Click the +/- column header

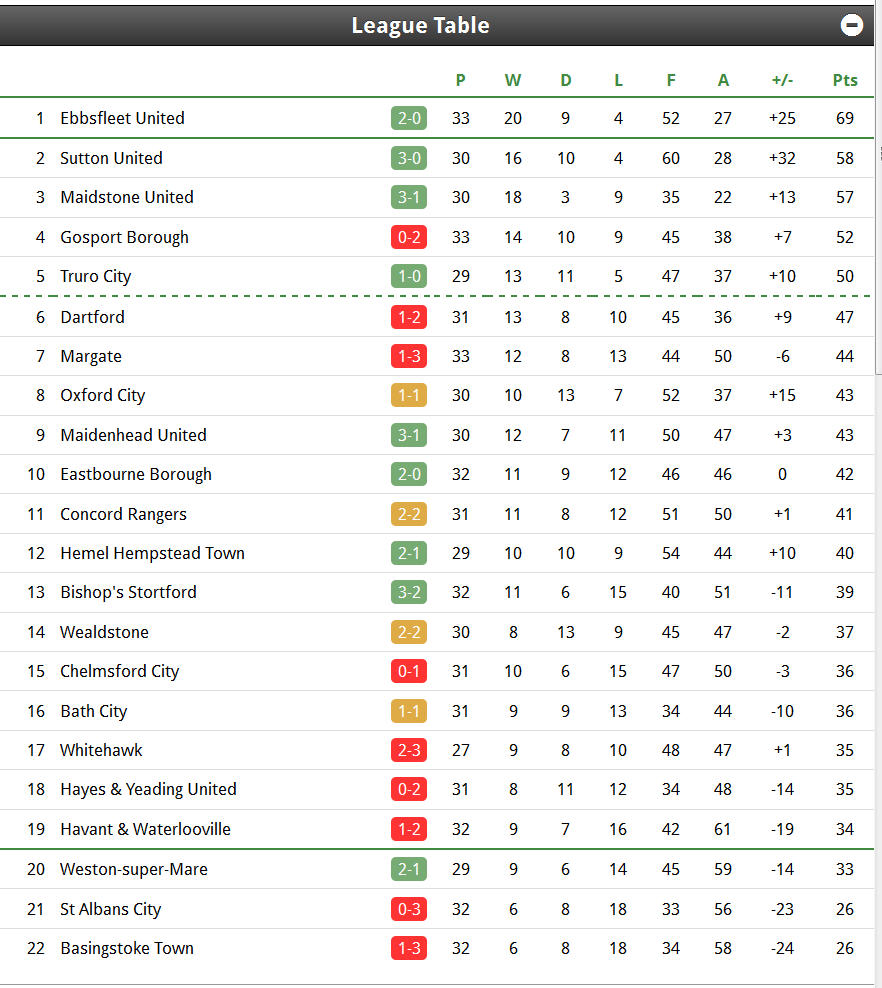[782, 81]
